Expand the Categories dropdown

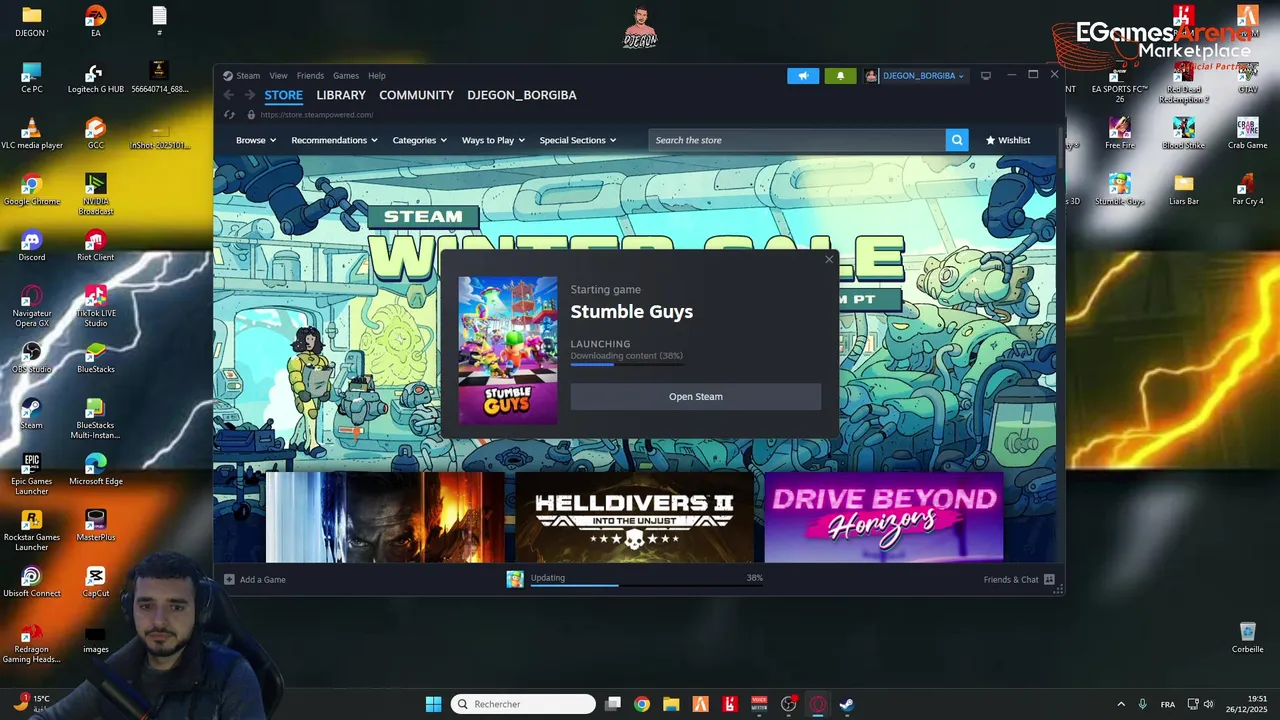point(420,140)
